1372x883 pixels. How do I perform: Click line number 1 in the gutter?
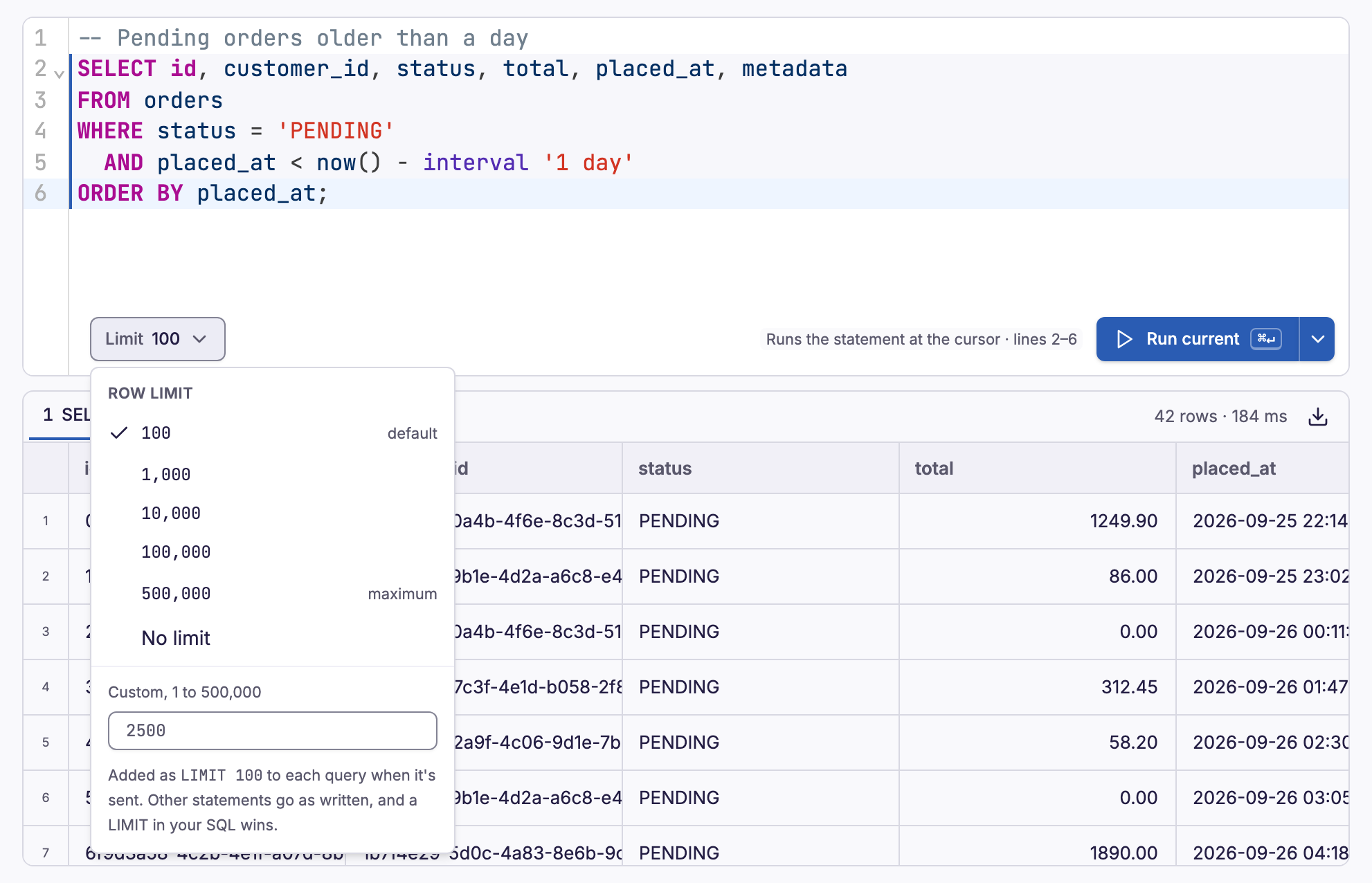(x=41, y=38)
